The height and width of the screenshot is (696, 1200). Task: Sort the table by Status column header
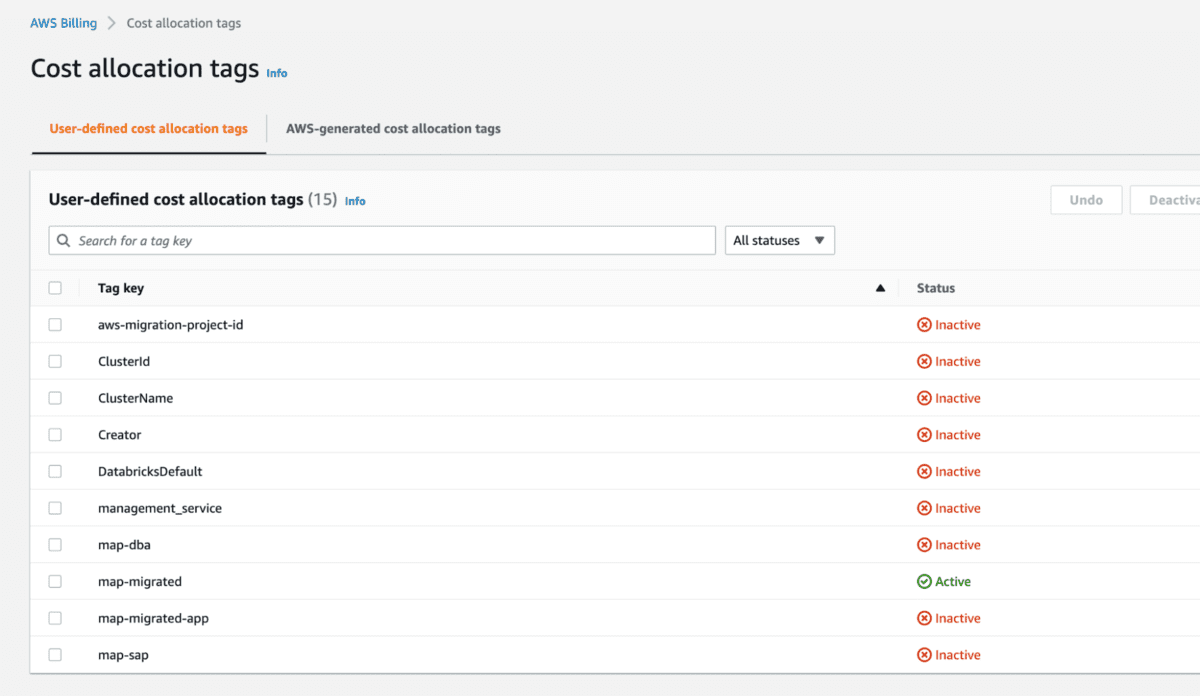click(x=936, y=288)
